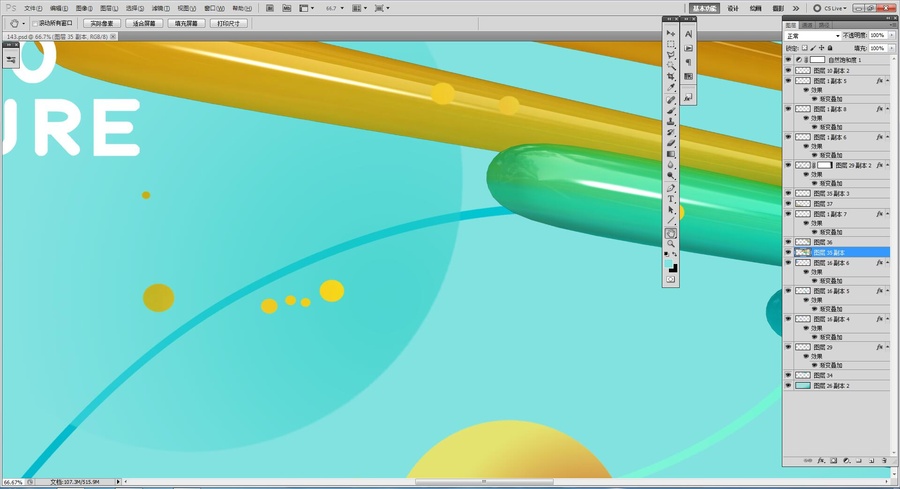Image resolution: width=900 pixels, height=489 pixels.
Task: Open the Character panel icon
Action: tap(688, 34)
